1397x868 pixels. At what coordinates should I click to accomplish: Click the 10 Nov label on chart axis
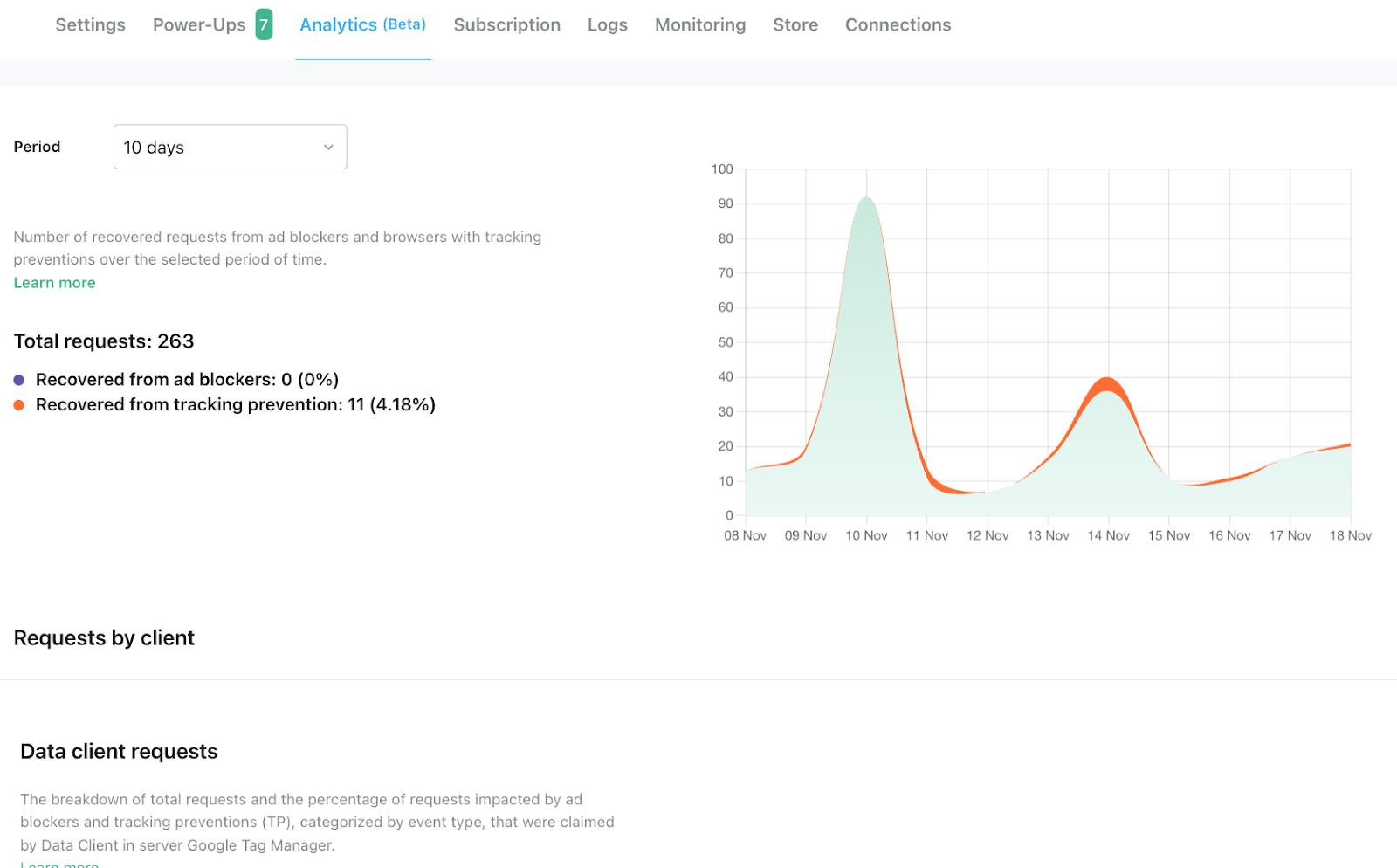866,535
